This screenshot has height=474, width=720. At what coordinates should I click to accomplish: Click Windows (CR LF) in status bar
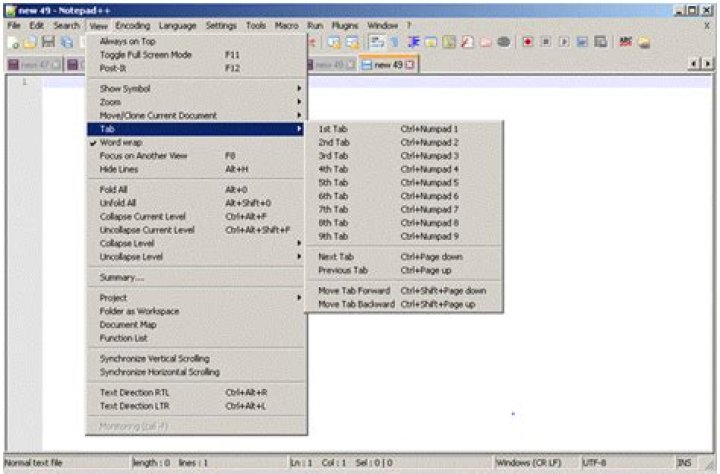(535, 463)
